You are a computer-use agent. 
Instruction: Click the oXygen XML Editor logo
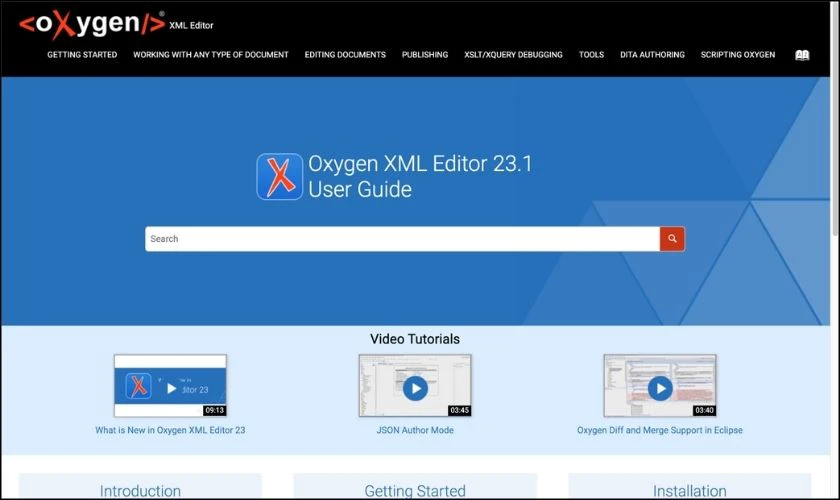116,24
